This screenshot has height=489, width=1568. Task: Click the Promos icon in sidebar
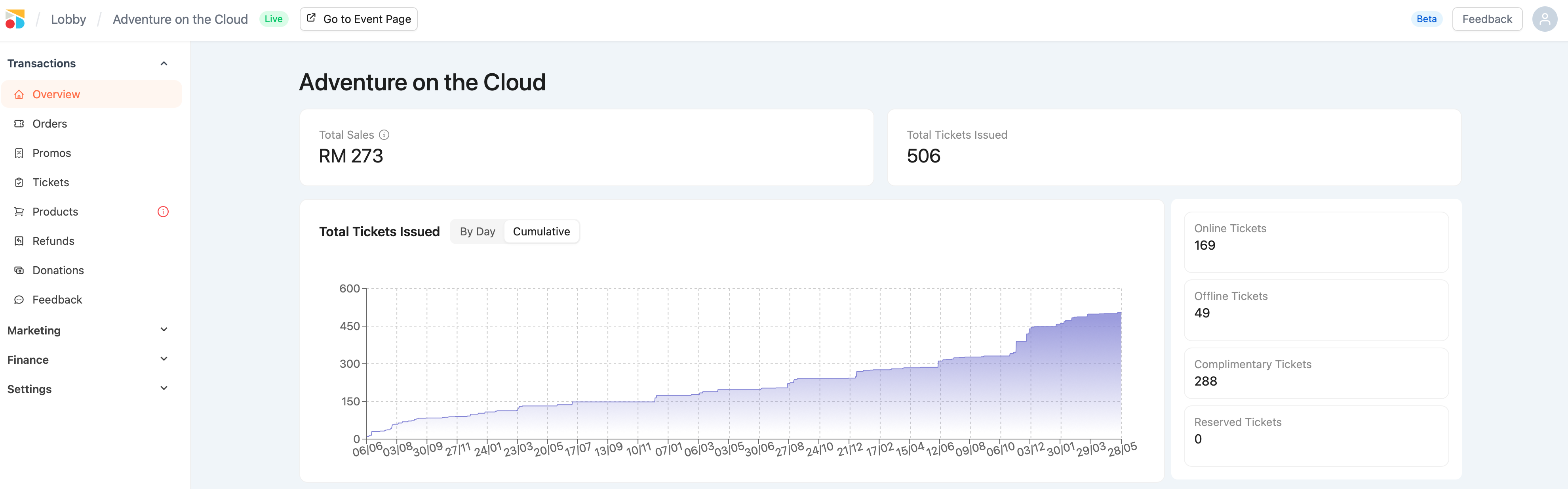click(19, 153)
